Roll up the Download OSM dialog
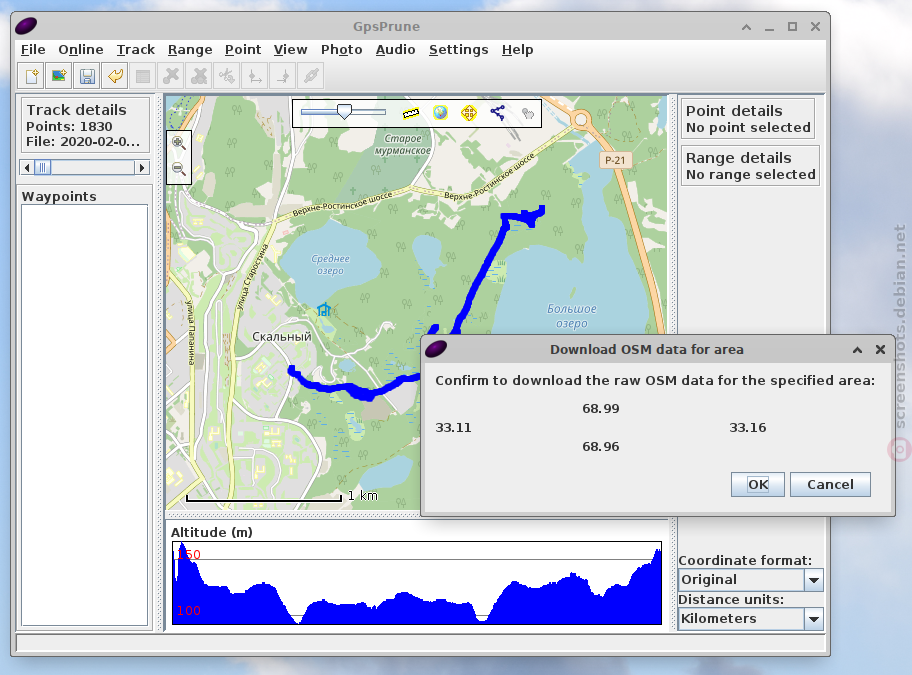This screenshot has width=912, height=675. [x=857, y=349]
